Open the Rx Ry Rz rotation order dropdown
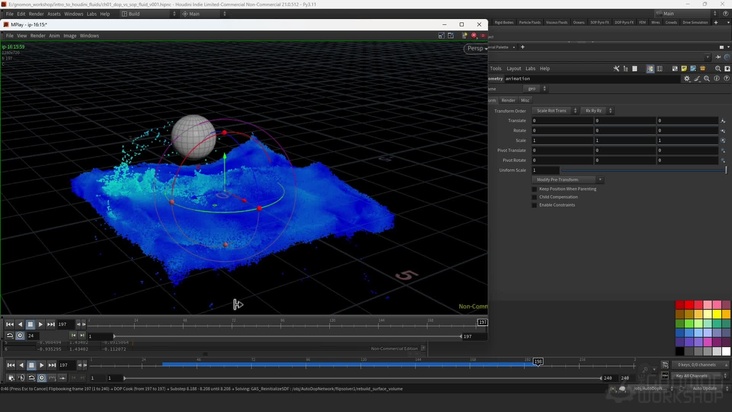 (597, 111)
